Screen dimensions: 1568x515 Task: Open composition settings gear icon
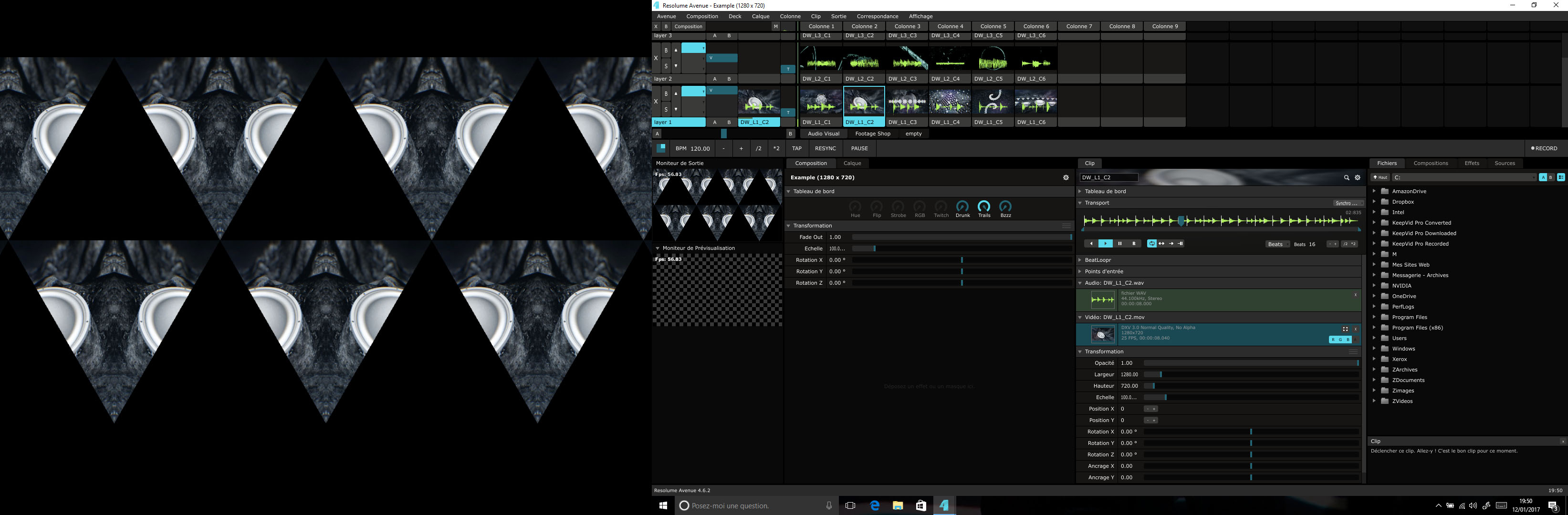click(1066, 177)
